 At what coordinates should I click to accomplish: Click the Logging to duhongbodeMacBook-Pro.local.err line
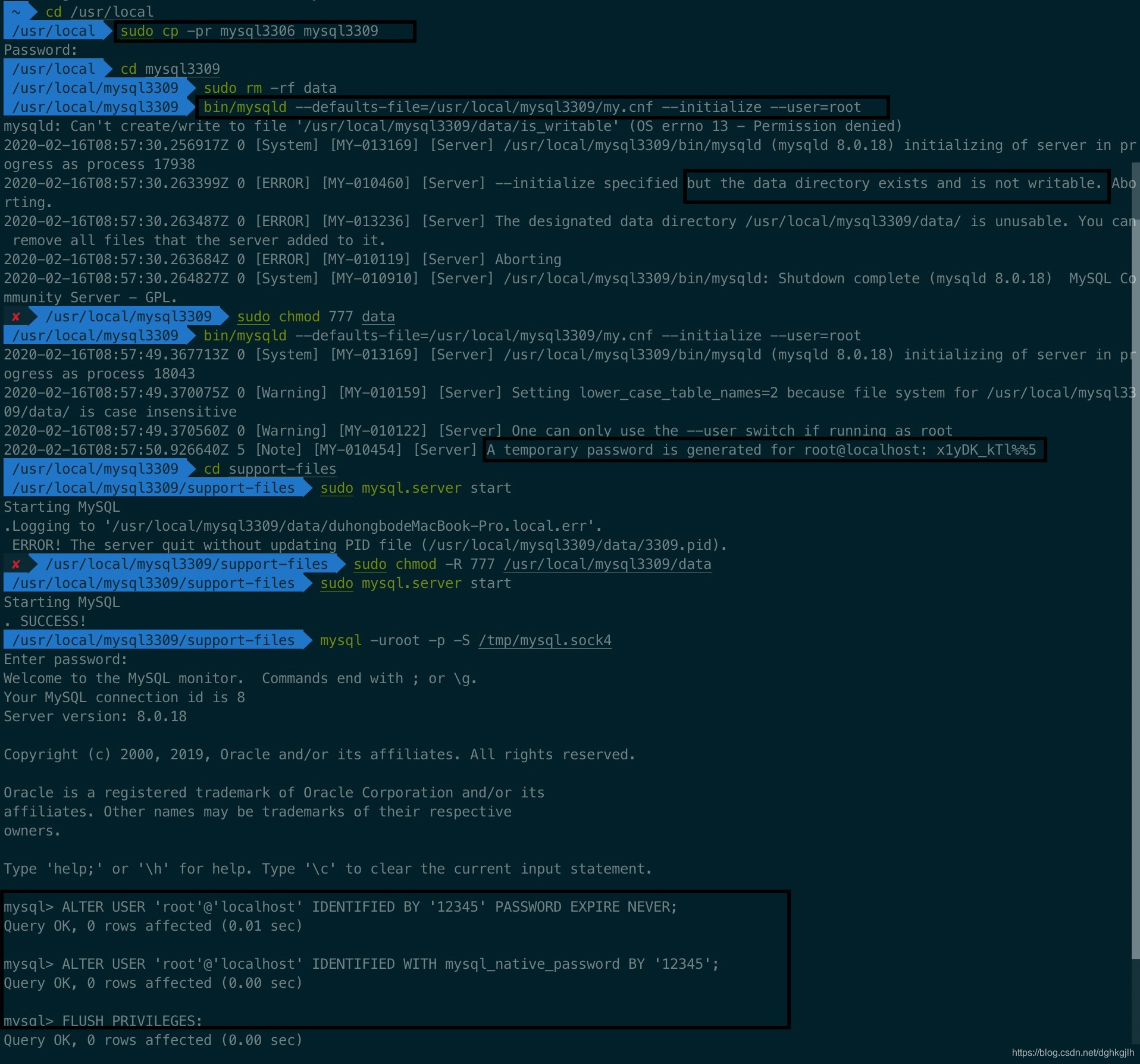[x=303, y=526]
